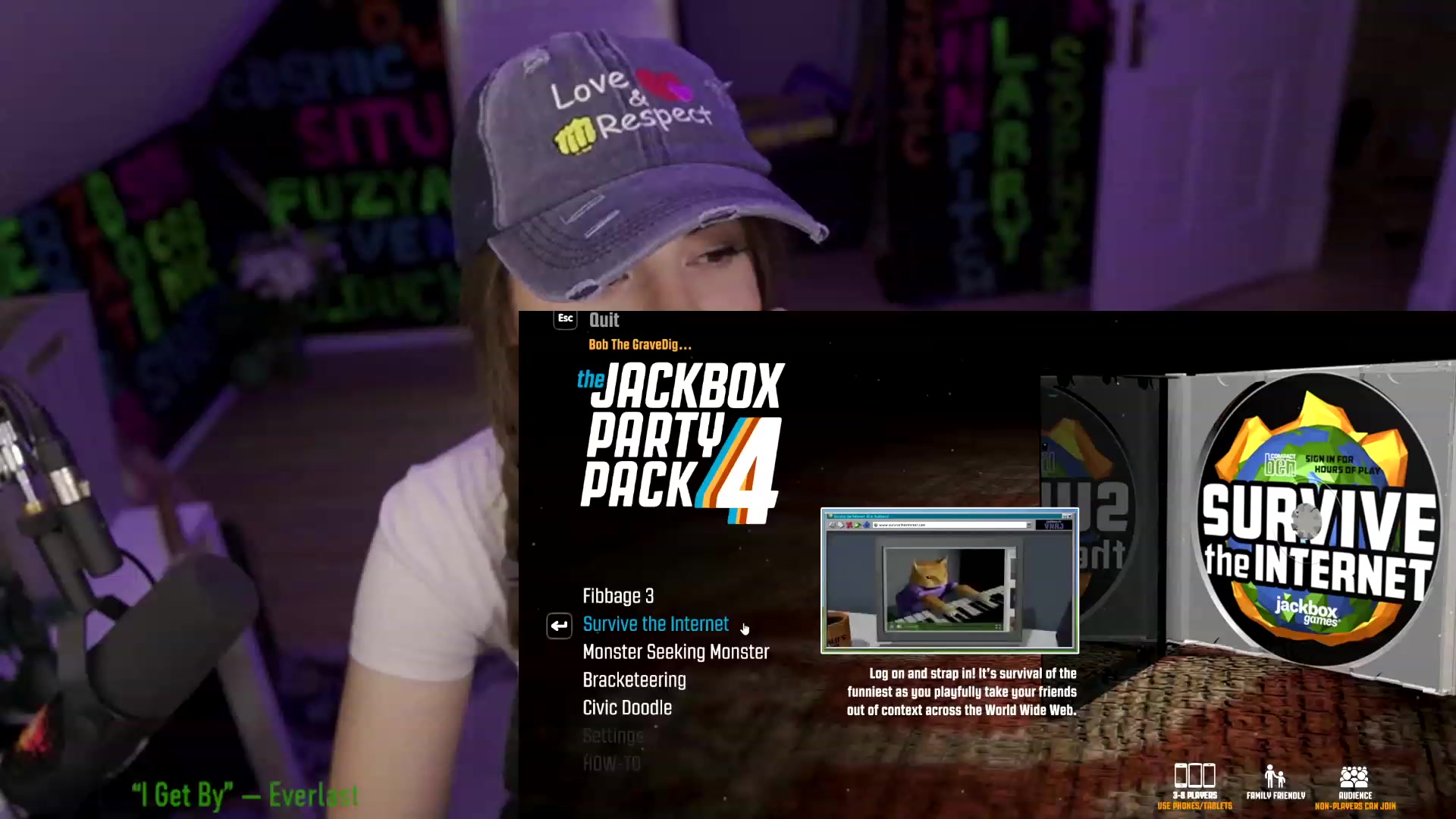Open the faded How-To menu entry
Viewport: 1456px width, 819px height.
tap(611, 764)
